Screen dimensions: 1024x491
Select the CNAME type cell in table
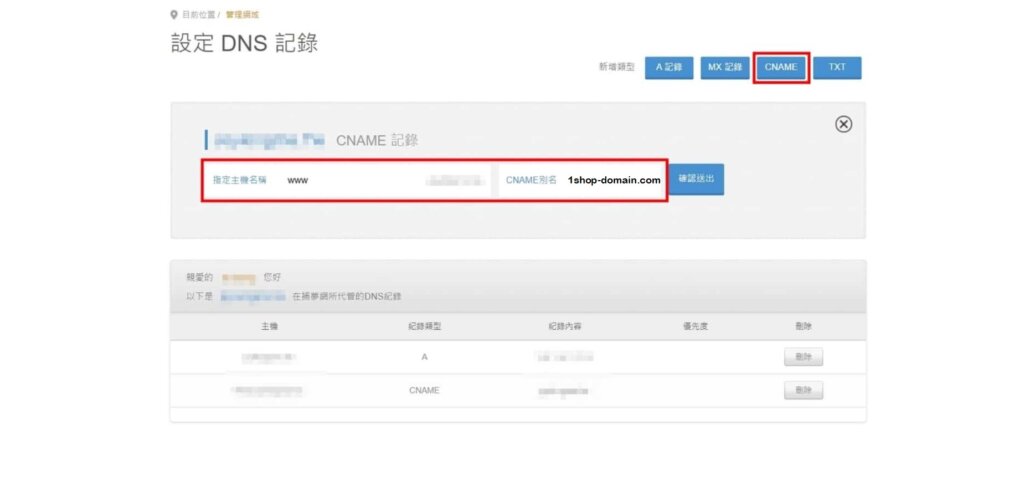click(423, 390)
